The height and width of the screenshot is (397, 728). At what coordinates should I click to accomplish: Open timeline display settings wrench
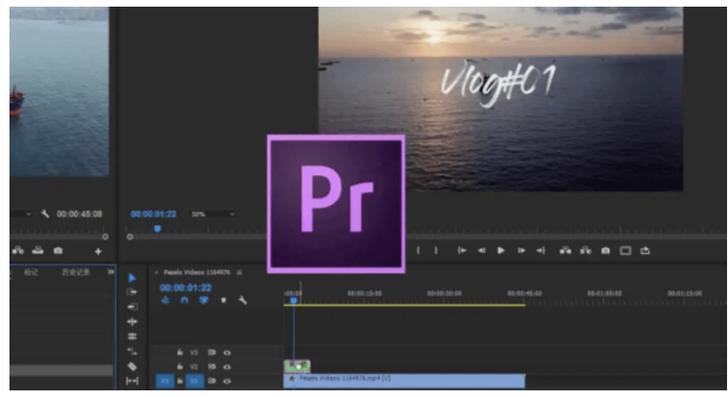[x=242, y=300]
